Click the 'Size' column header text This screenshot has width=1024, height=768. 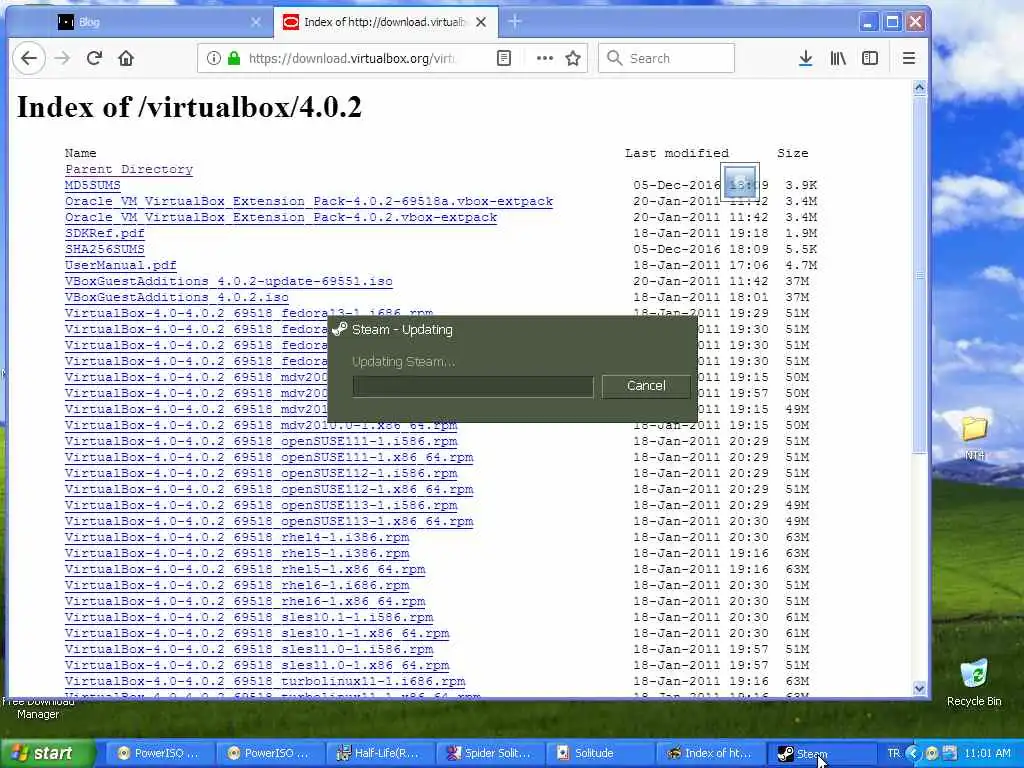coord(793,153)
